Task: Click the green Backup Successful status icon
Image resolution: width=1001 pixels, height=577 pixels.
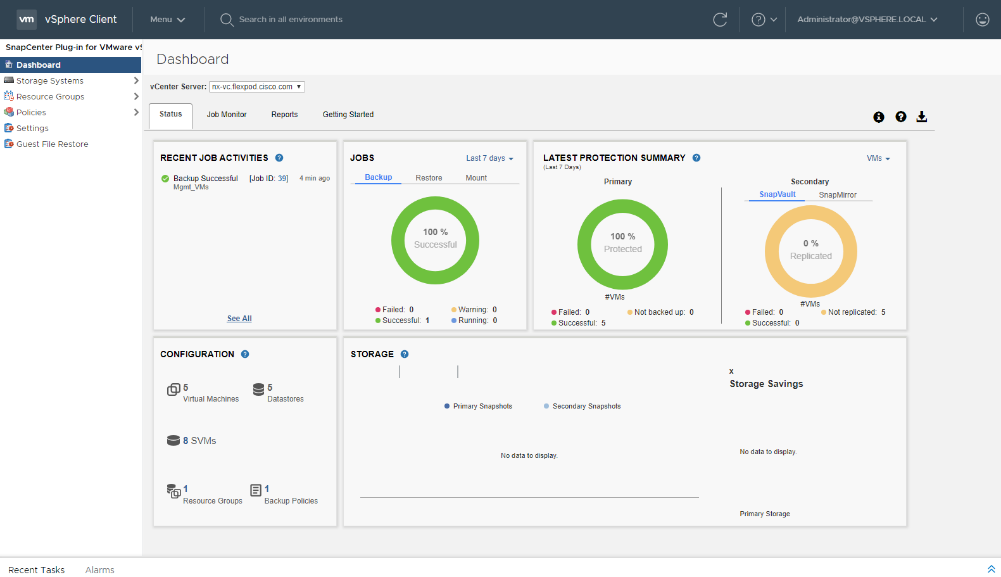Action: click(165, 179)
